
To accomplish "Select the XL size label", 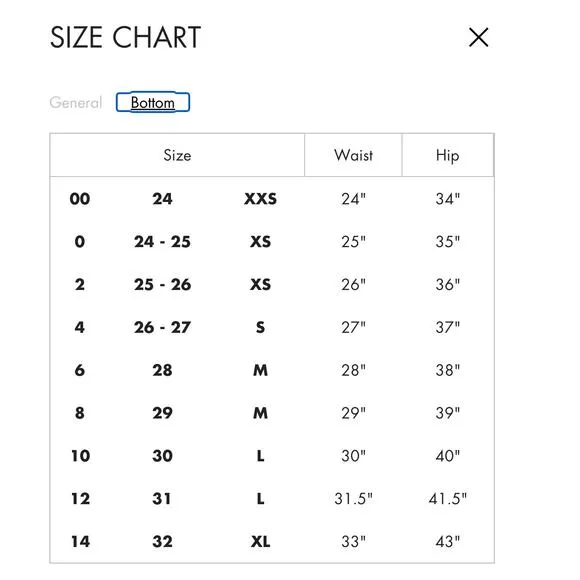I will (x=260, y=542).
